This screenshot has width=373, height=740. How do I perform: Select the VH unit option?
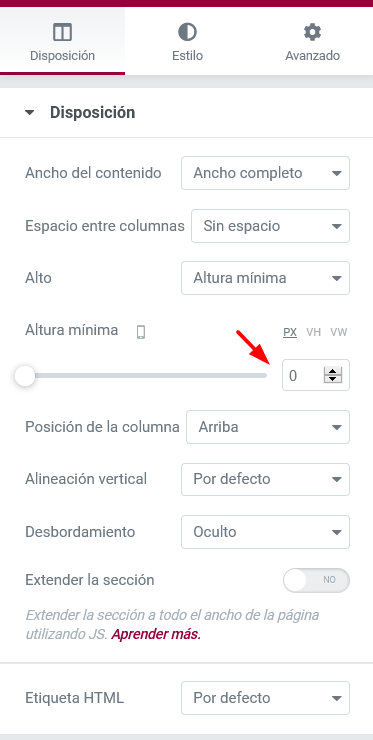(314, 332)
